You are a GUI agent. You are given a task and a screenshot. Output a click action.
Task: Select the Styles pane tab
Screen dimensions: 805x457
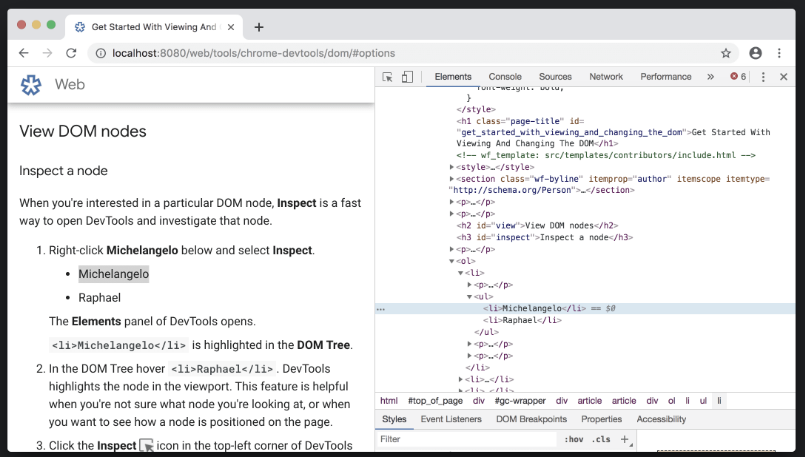(x=394, y=419)
